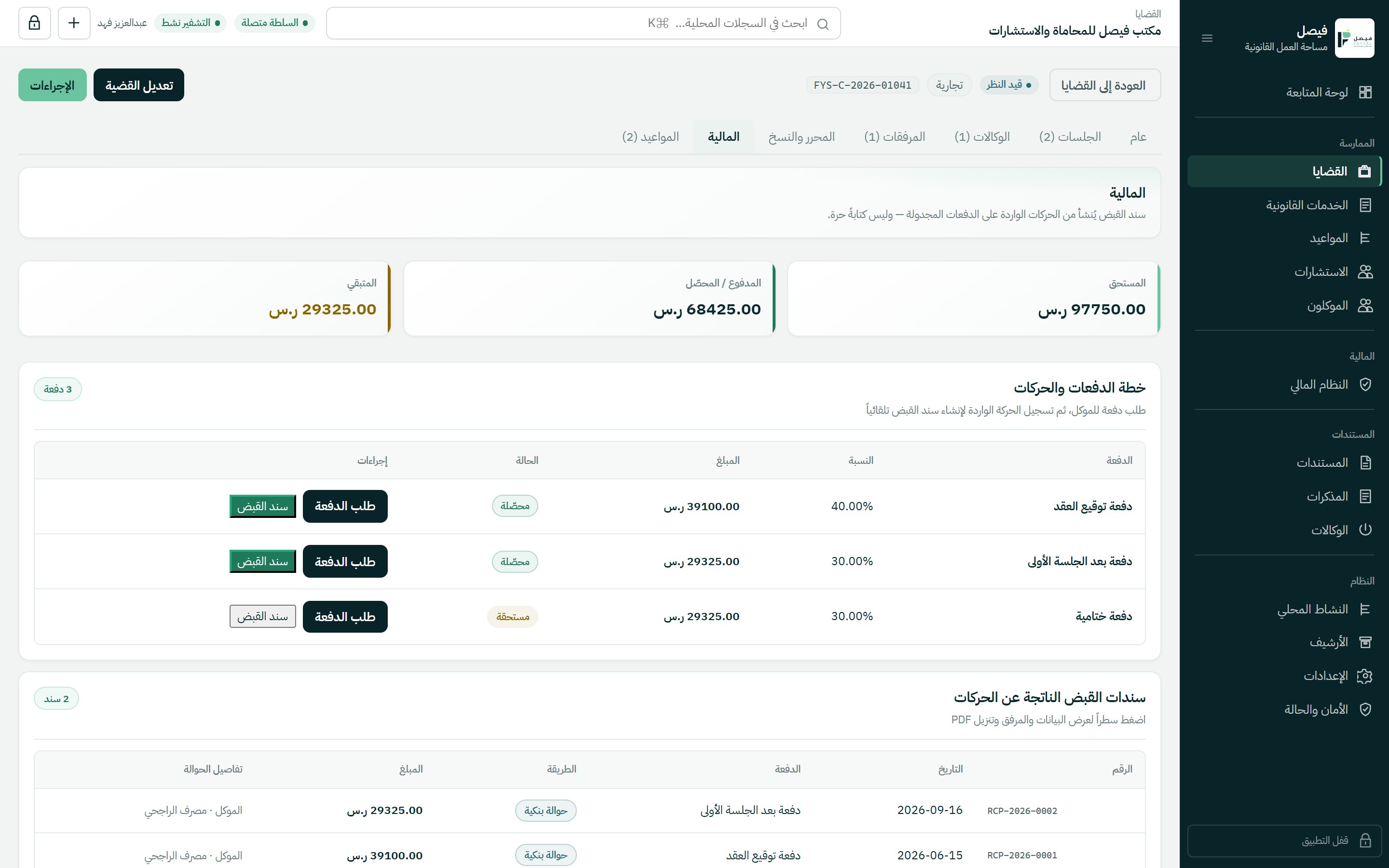The image size is (1389, 868).
Task: Switch to الجلسات (2) tab
Action: click(x=1070, y=136)
